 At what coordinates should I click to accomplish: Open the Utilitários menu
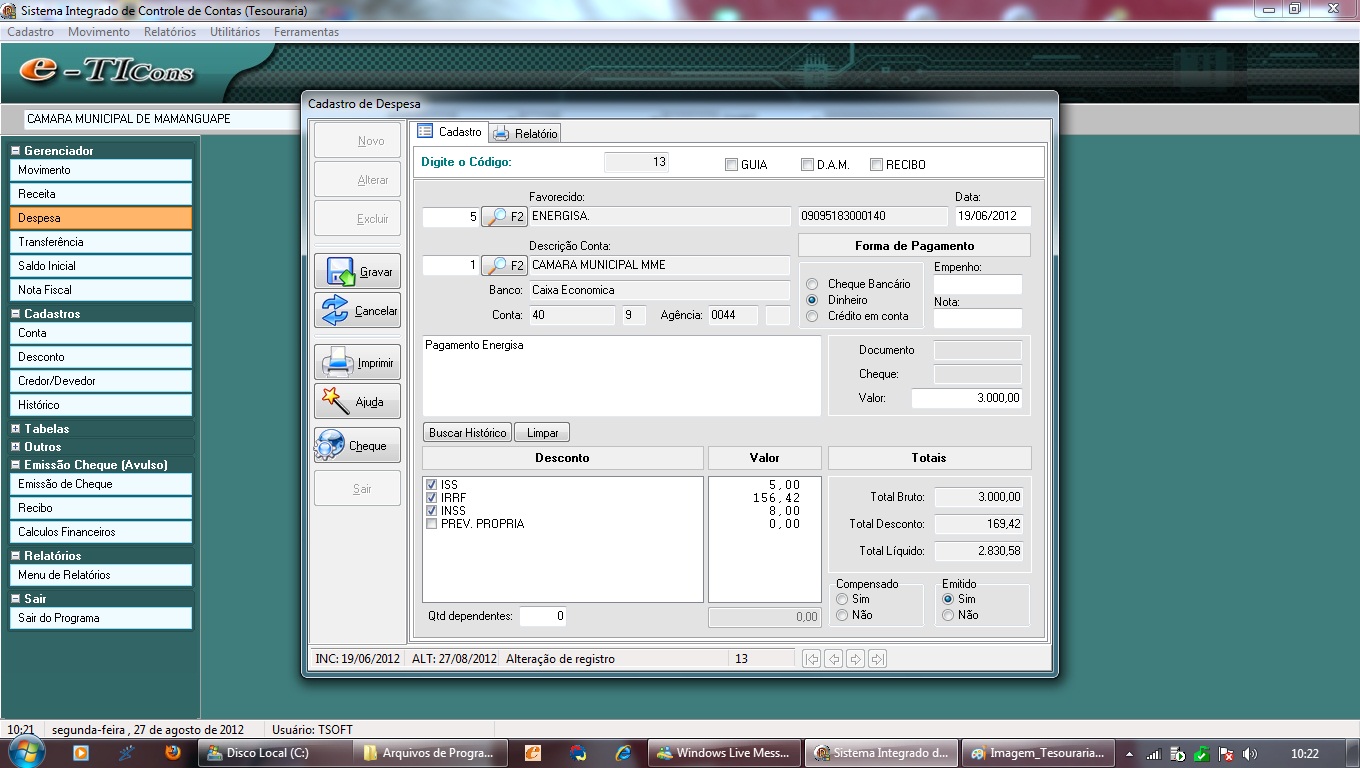click(x=235, y=32)
